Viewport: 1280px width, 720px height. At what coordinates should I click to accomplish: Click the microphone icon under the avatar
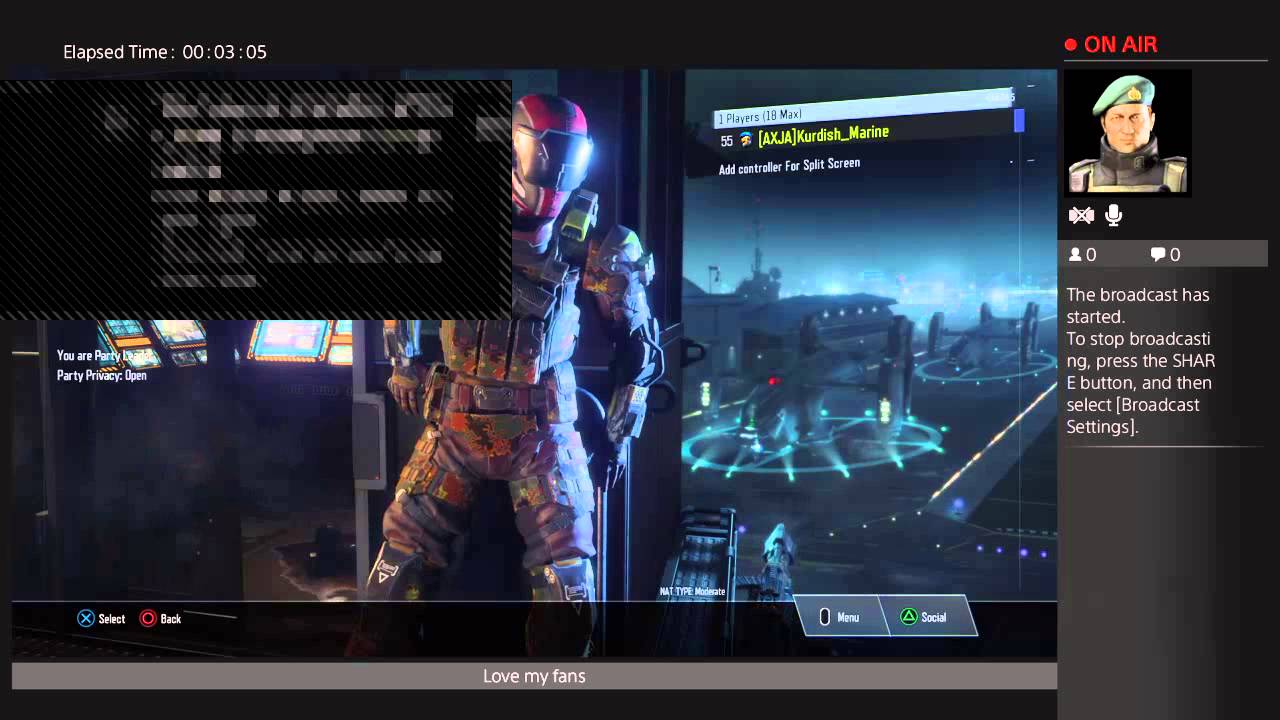1113,215
